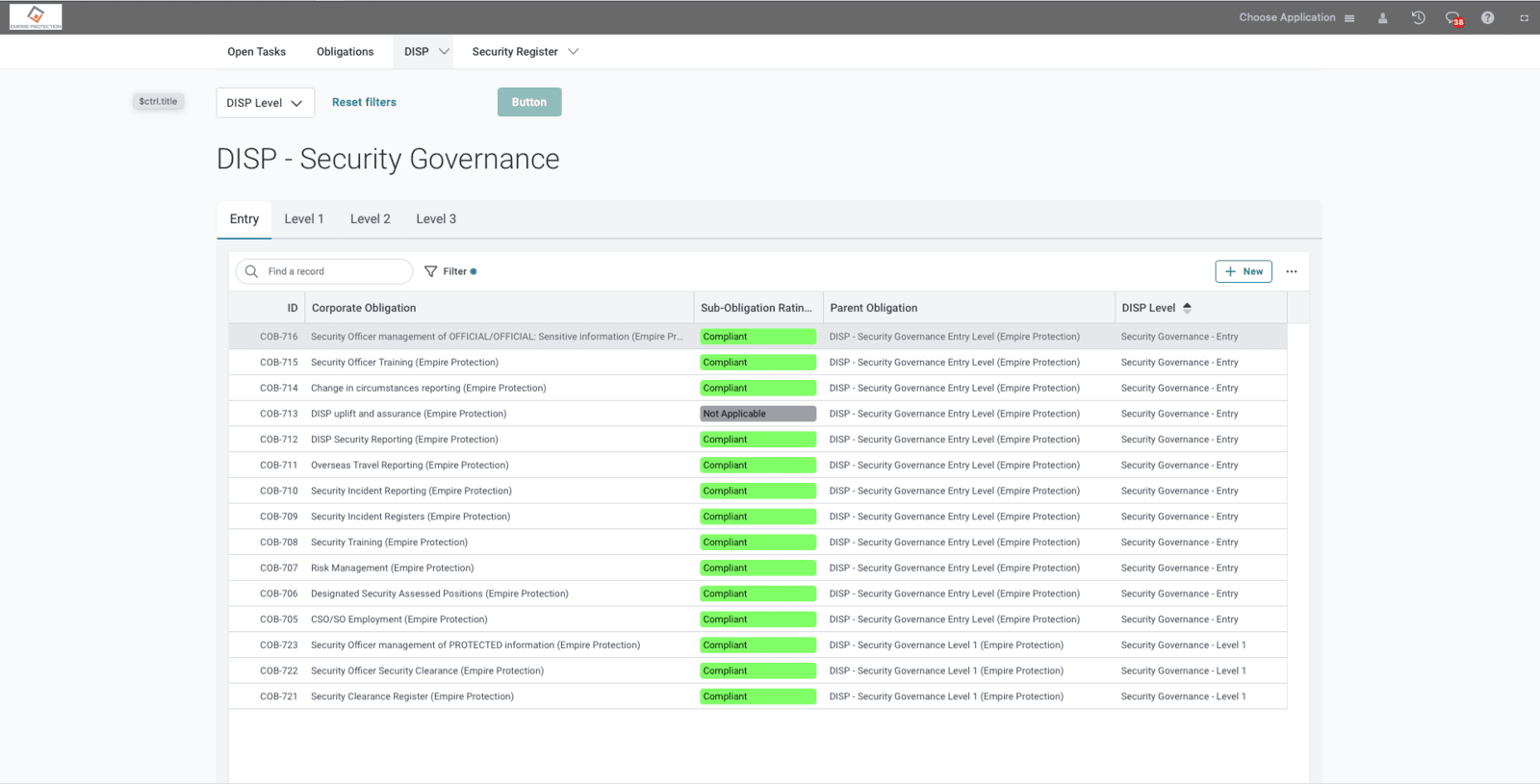
Task: Switch to the Level 3 tab
Action: pyautogui.click(x=436, y=219)
